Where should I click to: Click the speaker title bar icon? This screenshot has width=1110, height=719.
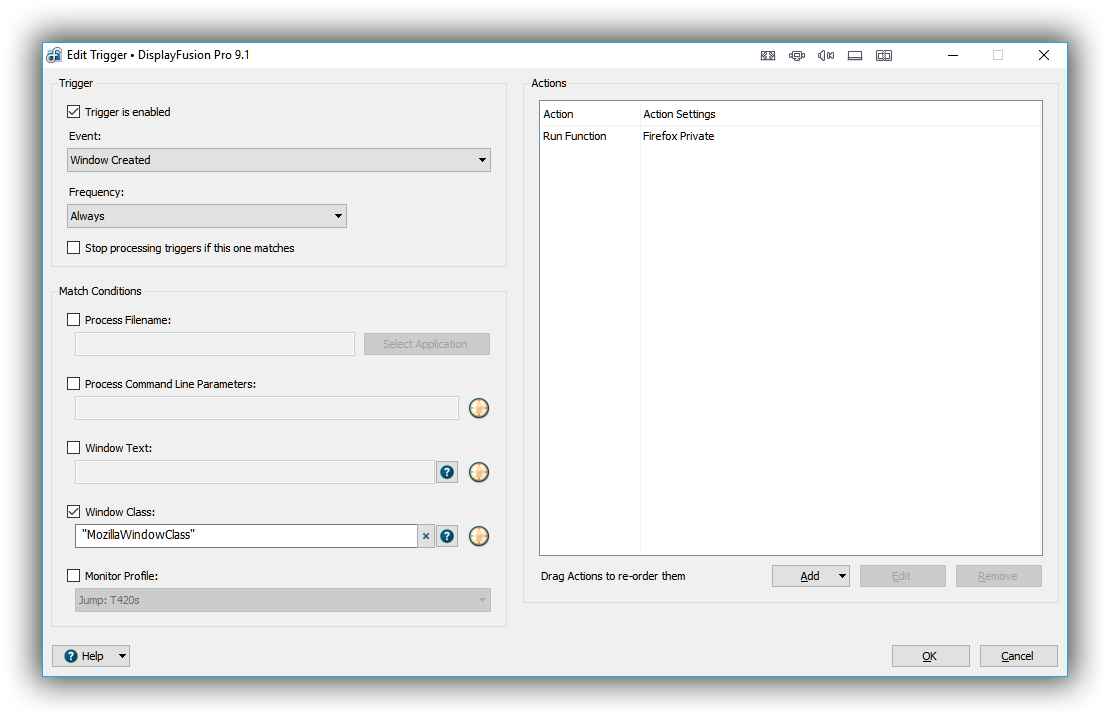coord(826,56)
